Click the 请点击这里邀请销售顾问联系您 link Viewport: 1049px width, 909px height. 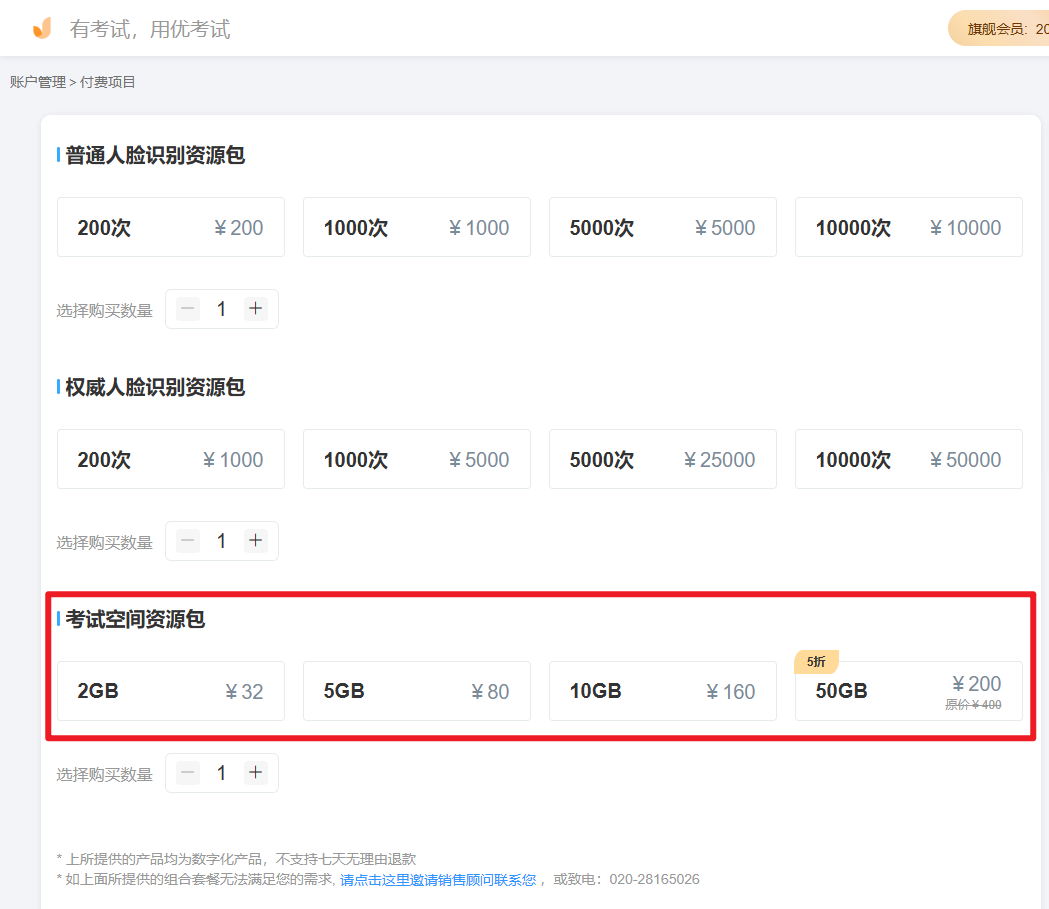tap(438, 880)
